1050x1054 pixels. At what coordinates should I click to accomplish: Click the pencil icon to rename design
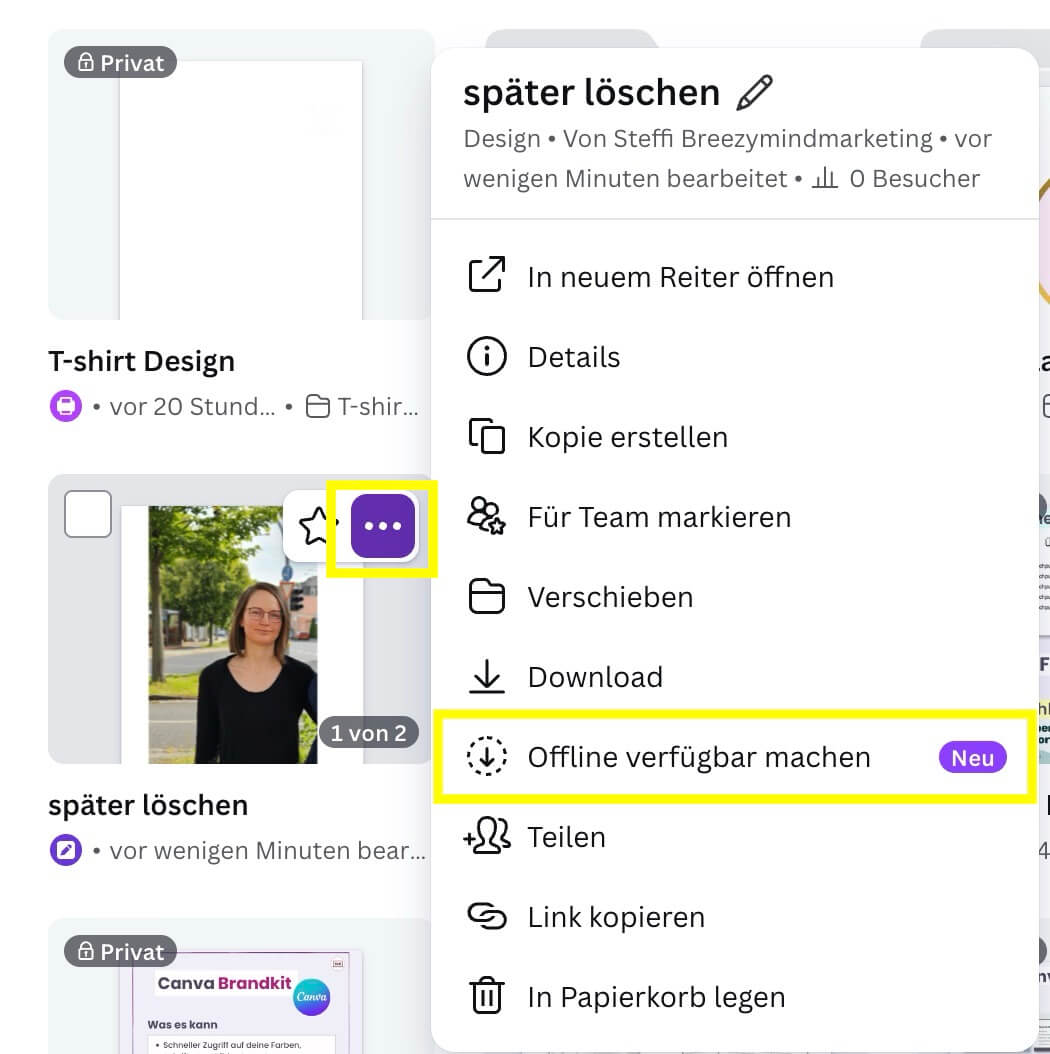point(754,93)
